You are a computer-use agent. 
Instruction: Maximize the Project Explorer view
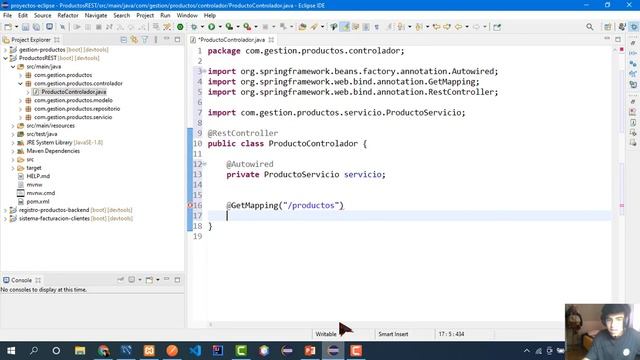pos(177,40)
